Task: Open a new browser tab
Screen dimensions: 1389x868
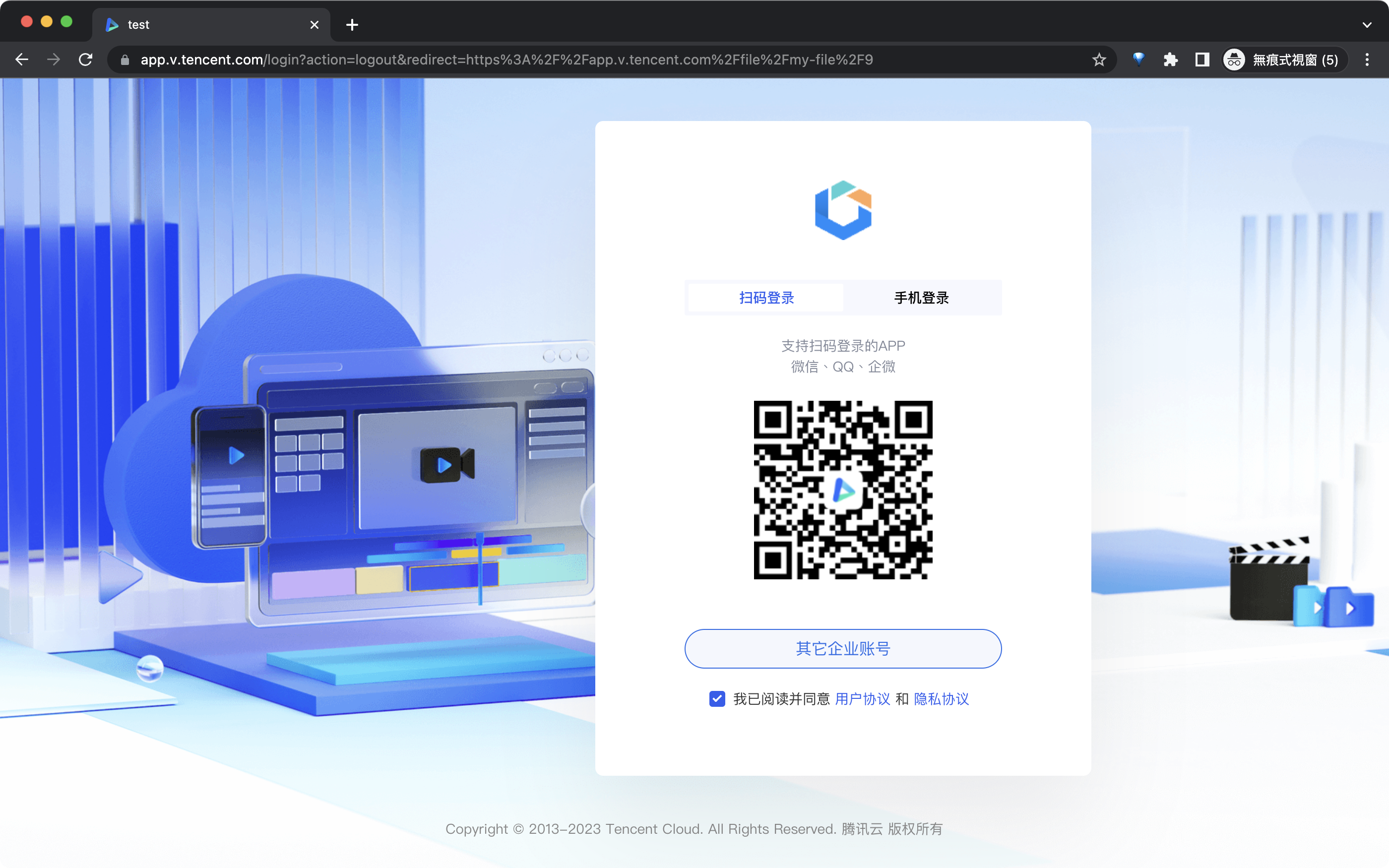Action: [x=352, y=25]
